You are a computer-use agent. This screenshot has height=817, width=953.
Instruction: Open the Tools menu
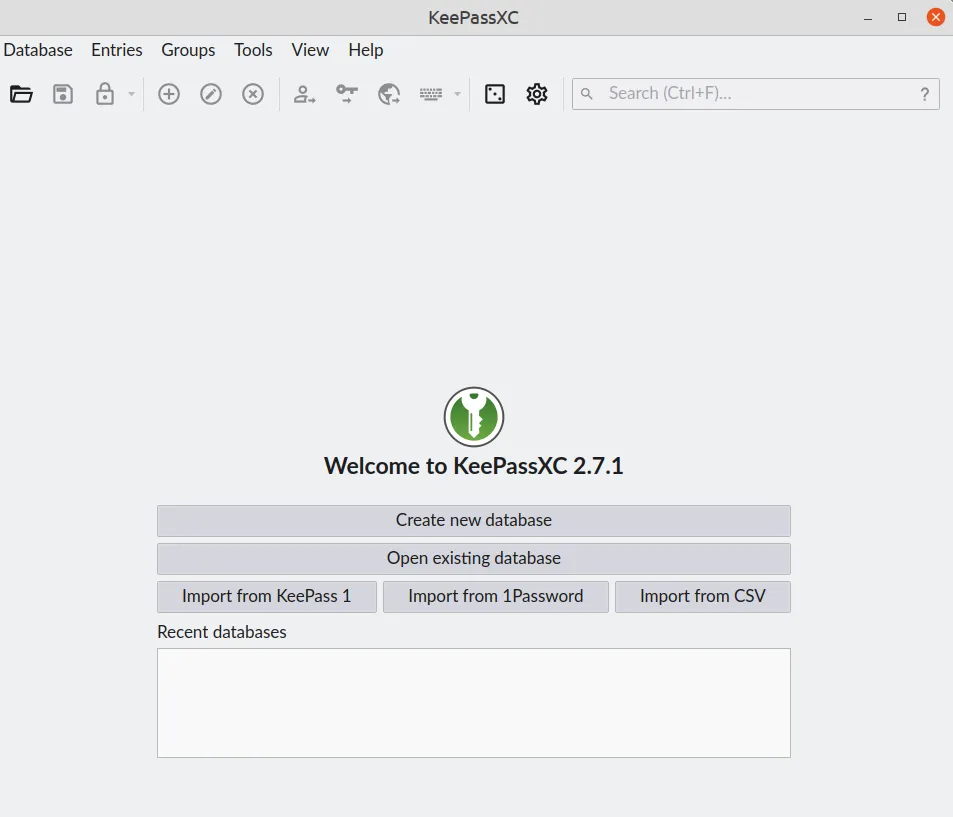click(x=252, y=50)
